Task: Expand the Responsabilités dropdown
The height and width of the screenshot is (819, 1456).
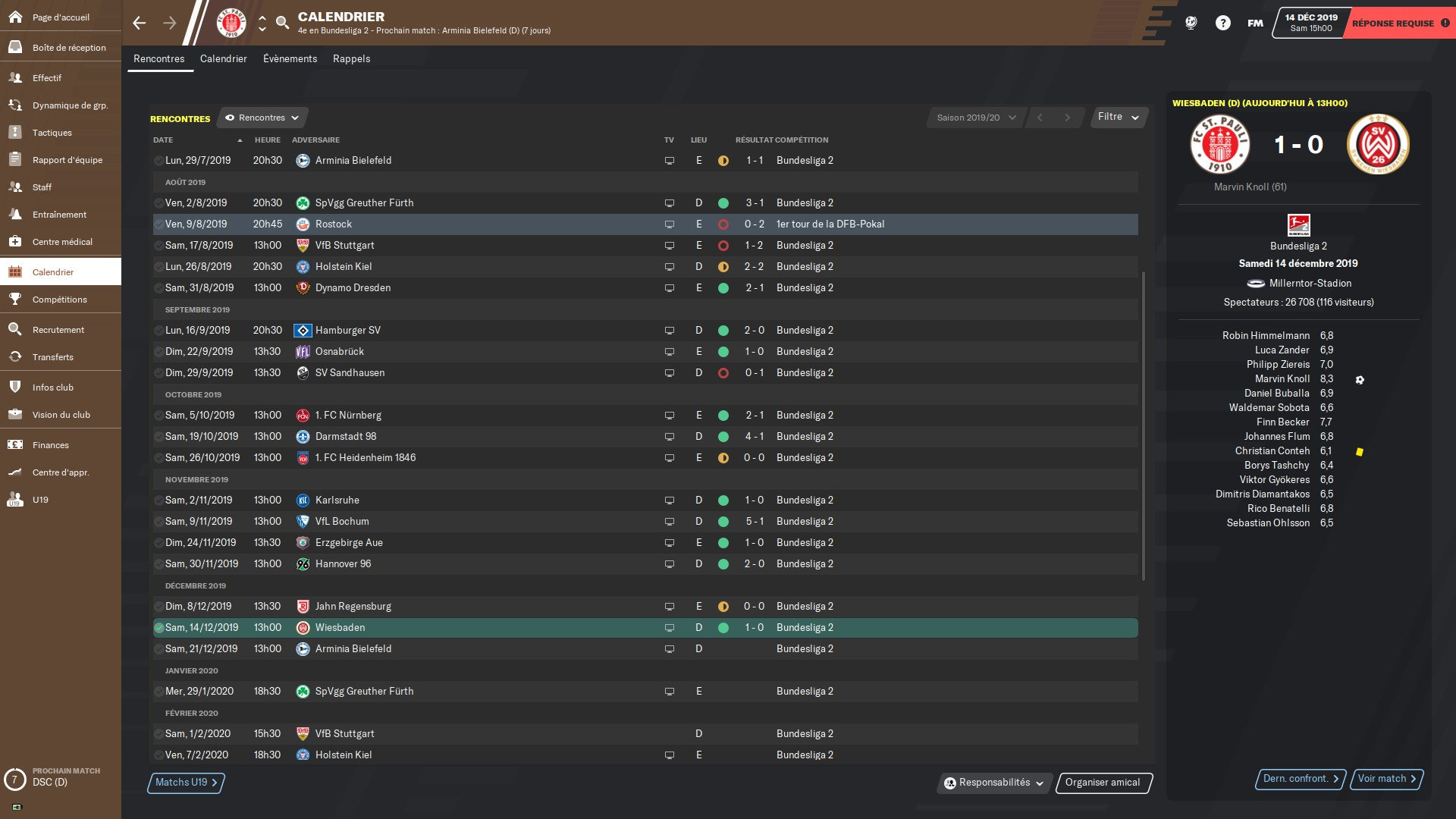Action: [993, 783]
